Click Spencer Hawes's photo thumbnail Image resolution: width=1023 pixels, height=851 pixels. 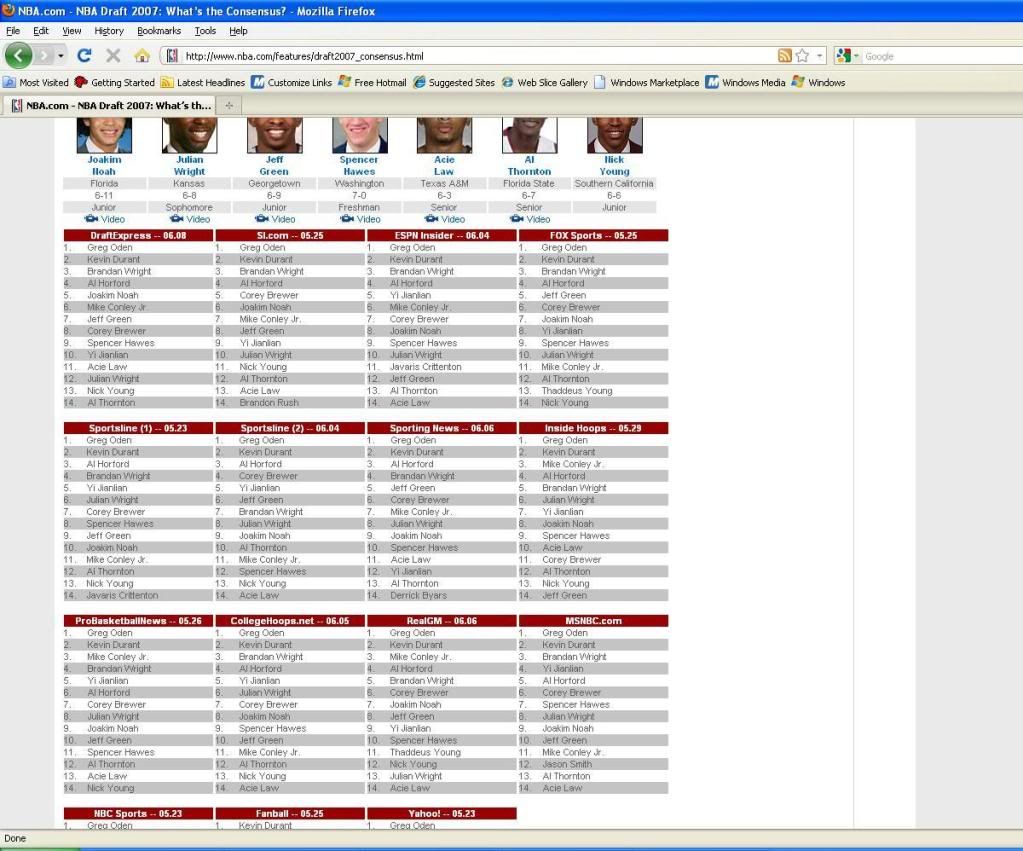coord(359,135)
